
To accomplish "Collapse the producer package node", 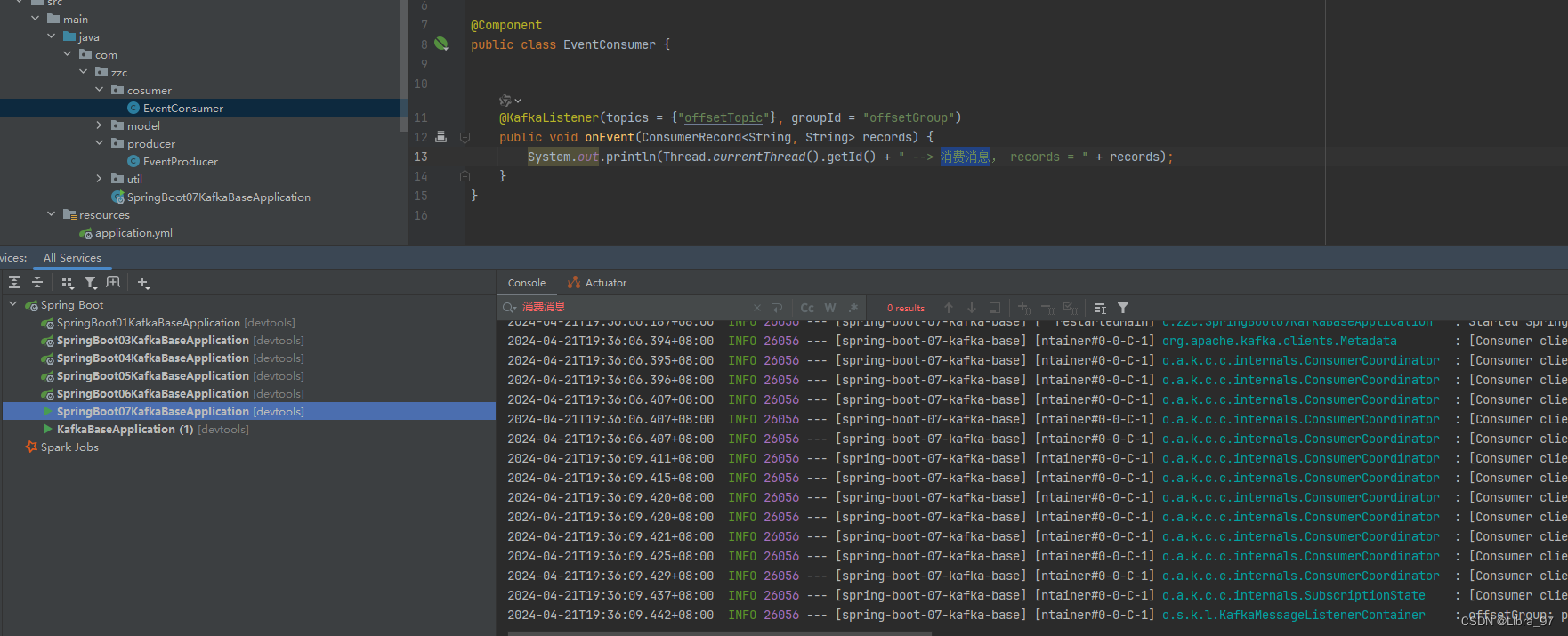I will (99, 143).
